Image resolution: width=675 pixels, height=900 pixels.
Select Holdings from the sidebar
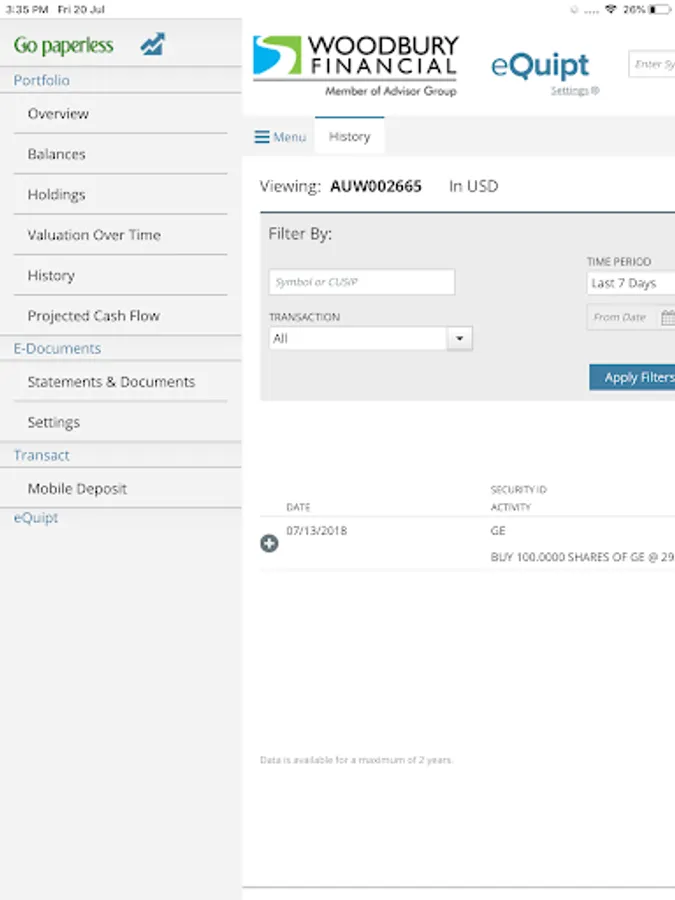pyautogui.click(x=56, y=195)
